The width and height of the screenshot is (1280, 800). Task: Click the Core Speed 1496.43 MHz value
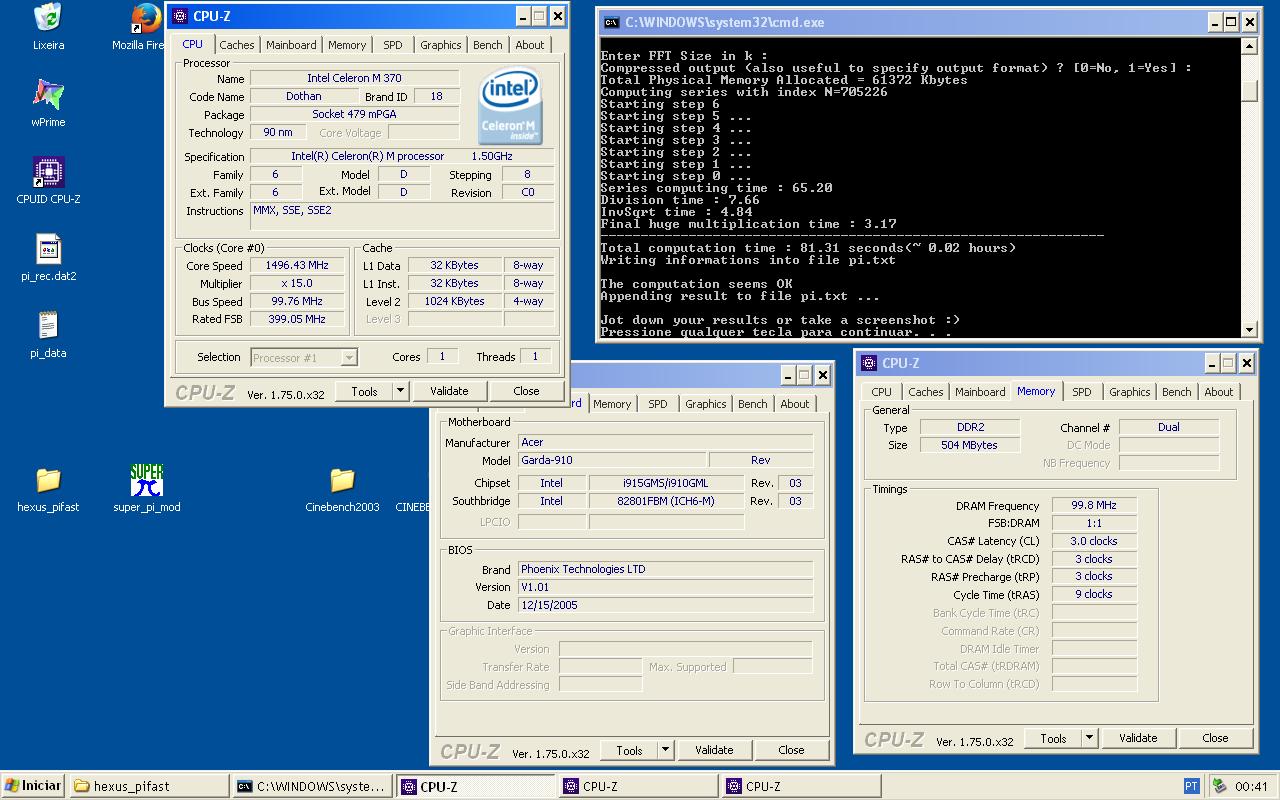297,265
